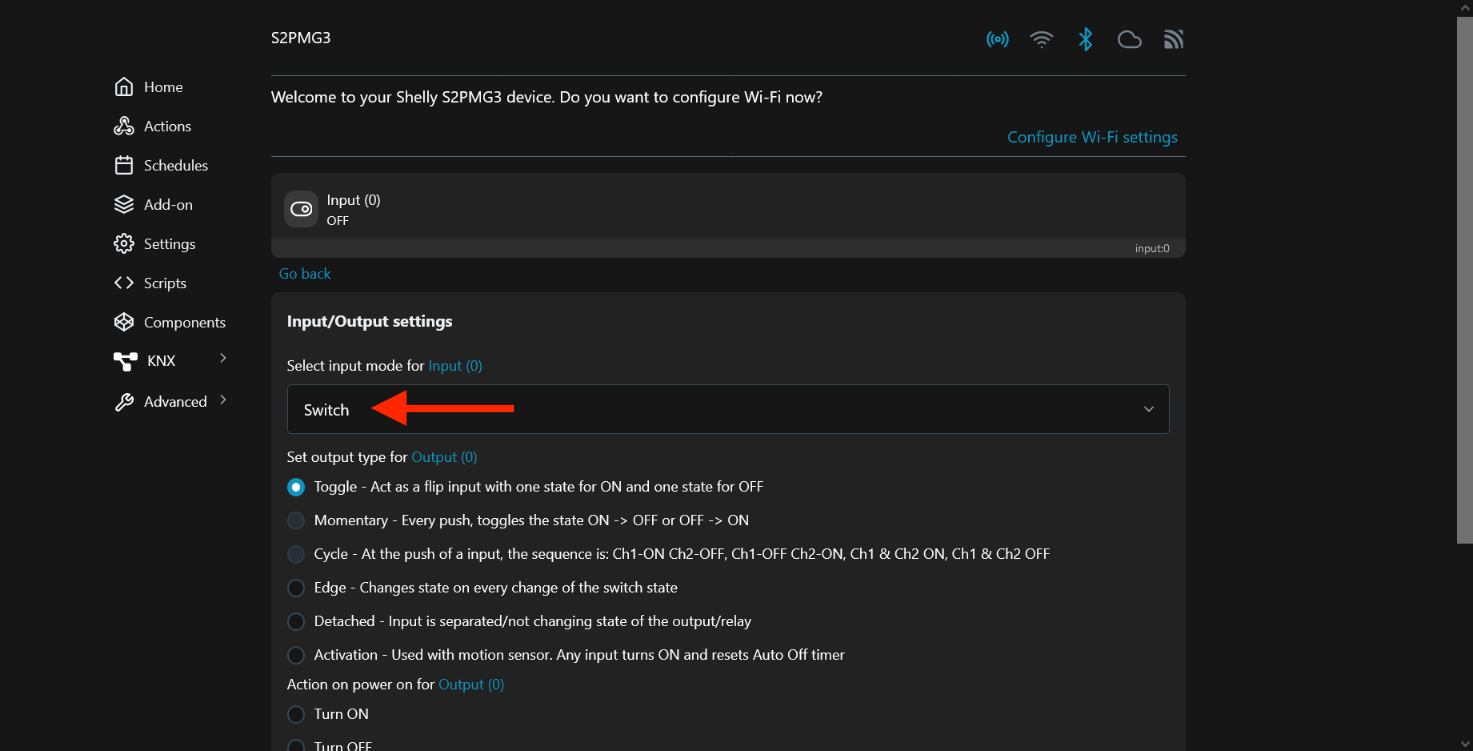The width and height of the screenshot is (1473, 751).
Task: Click the Wi-Fi status icon
Action: tap(1042, 40)
